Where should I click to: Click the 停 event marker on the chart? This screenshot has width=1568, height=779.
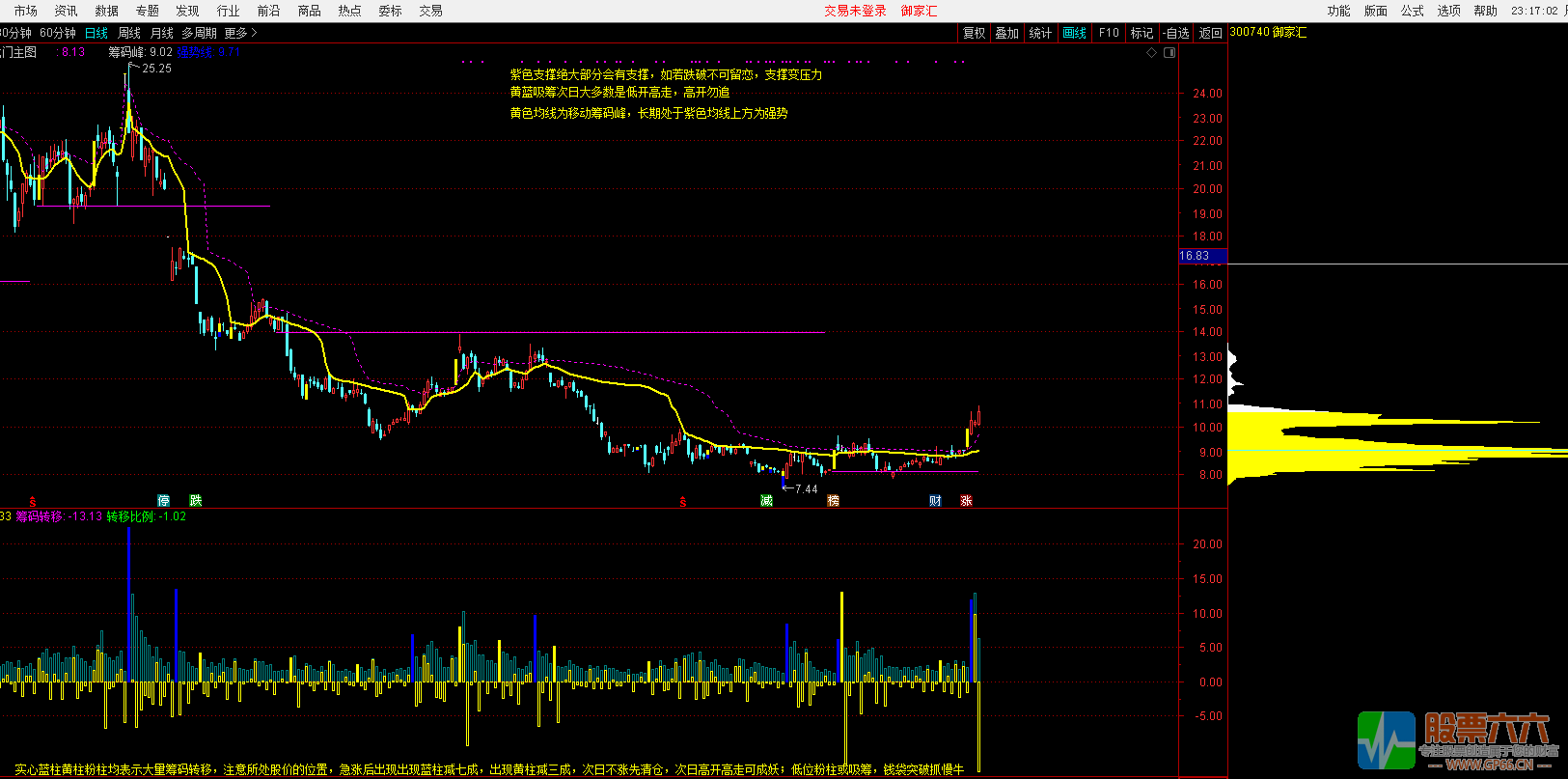(x=164, y=500)
